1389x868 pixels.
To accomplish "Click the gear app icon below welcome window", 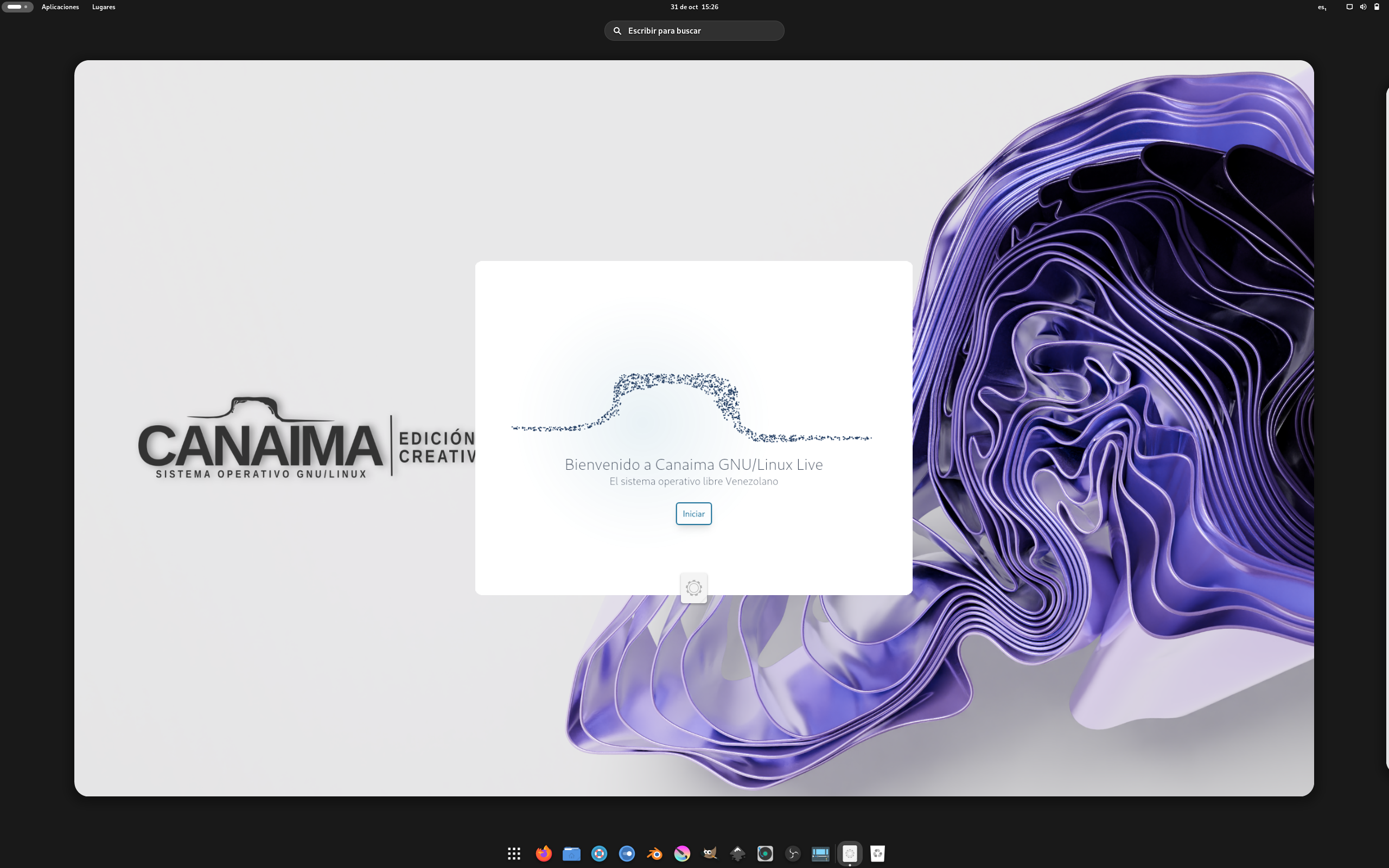I will pos(693,588).
